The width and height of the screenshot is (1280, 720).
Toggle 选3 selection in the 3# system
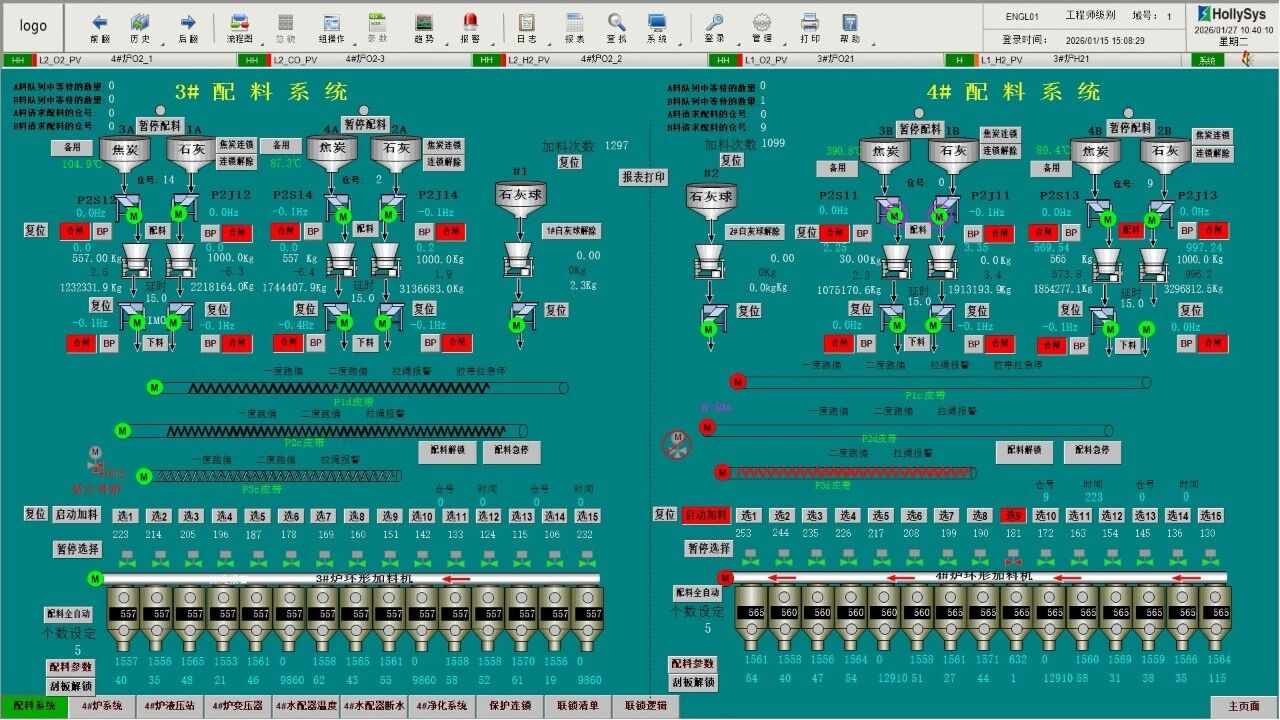click(x=191, y=517)
